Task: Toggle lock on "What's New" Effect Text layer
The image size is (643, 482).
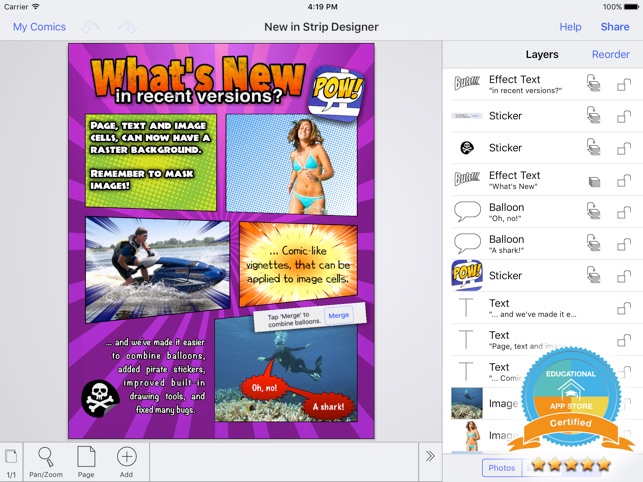Action: pos(624,180)
